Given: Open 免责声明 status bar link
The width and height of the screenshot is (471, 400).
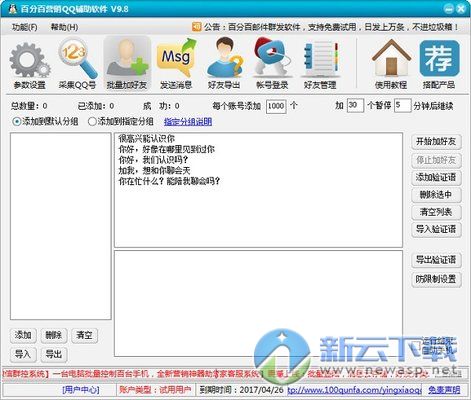Looking at the screenshot, I should pyautogui.click(x=444, y=390).
